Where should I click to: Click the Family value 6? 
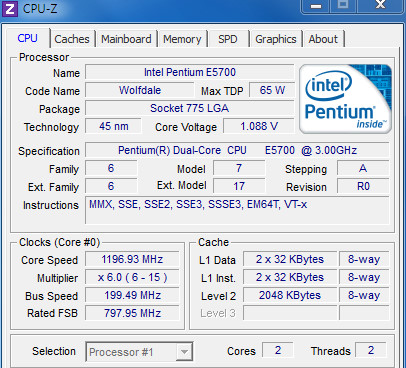(111, 168)
